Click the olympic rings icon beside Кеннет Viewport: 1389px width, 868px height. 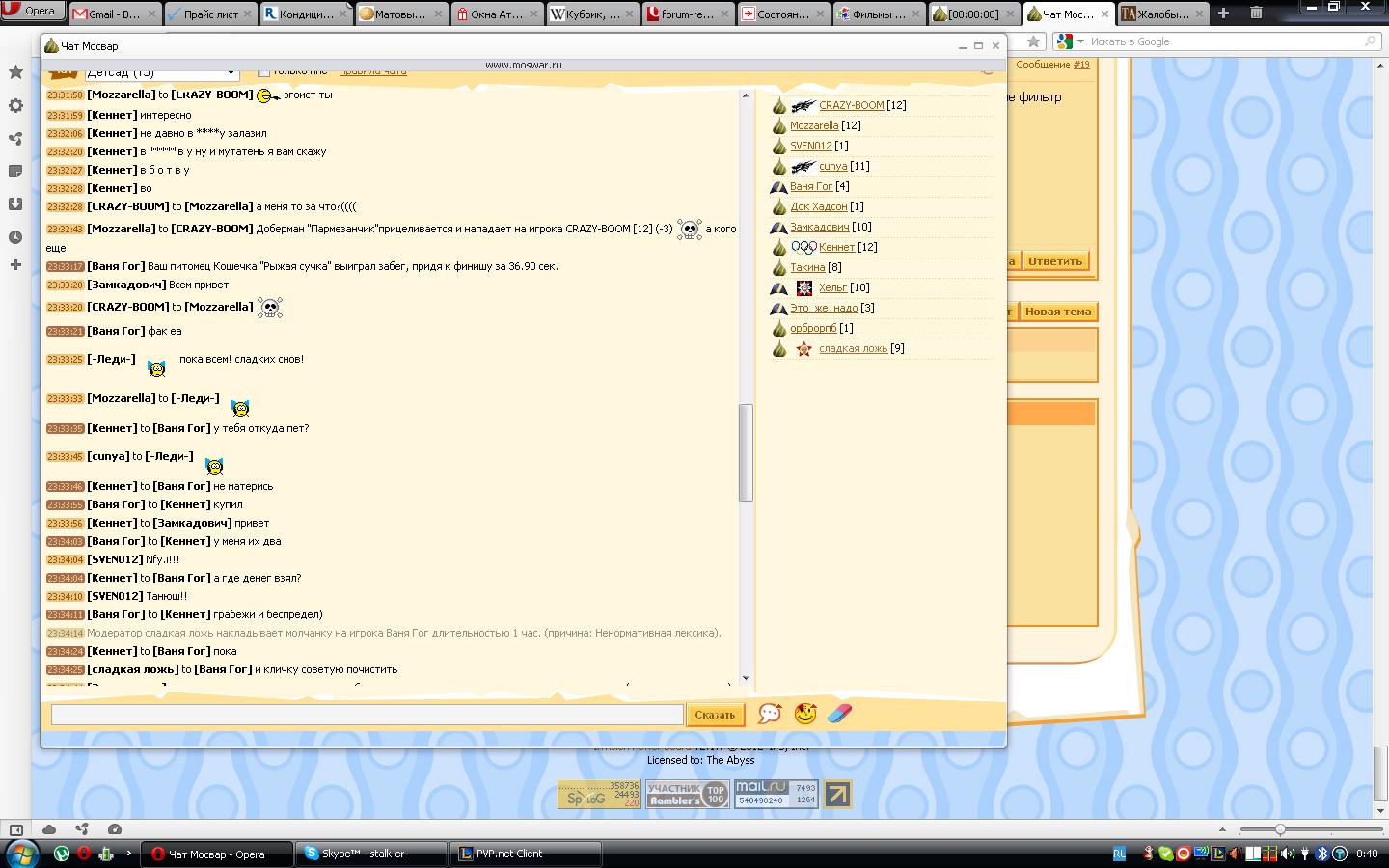(x=803, y=247)
